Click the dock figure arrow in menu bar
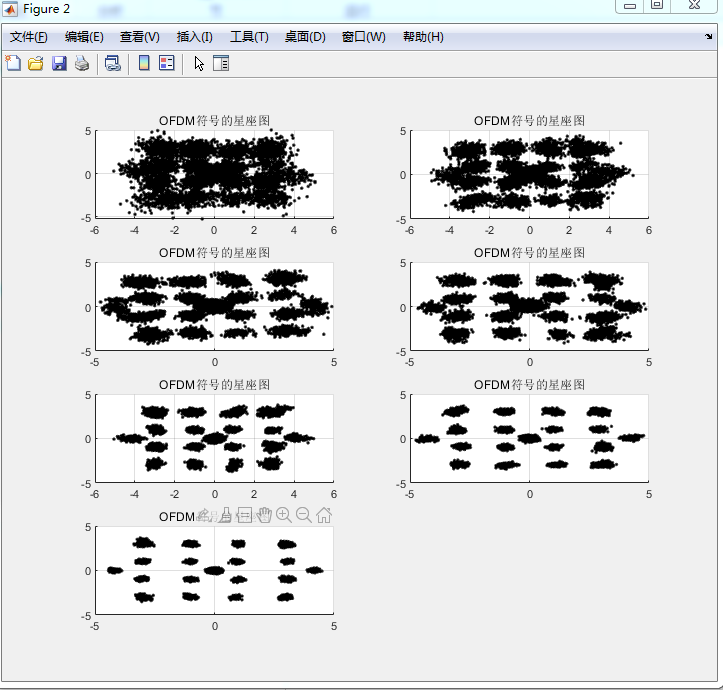This screenshot has width=723, height=690. click(709, 36)
